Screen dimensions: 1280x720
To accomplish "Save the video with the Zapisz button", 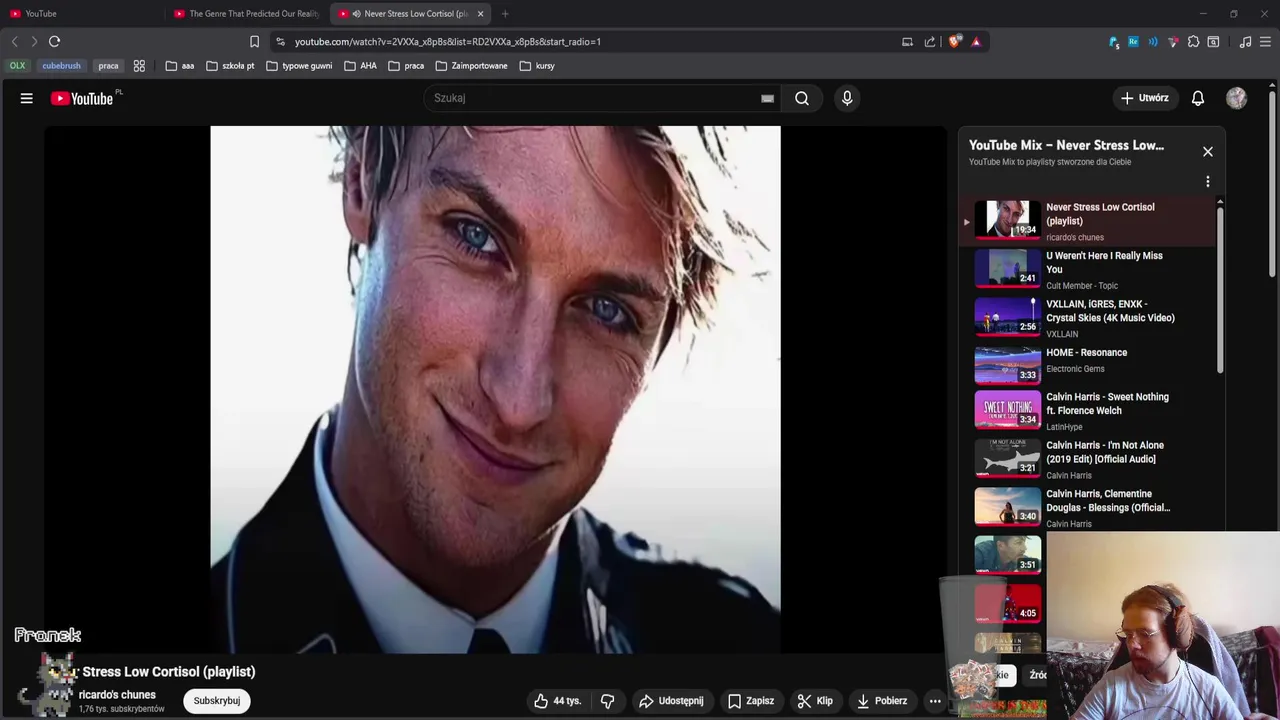I will tap(751, 701).
